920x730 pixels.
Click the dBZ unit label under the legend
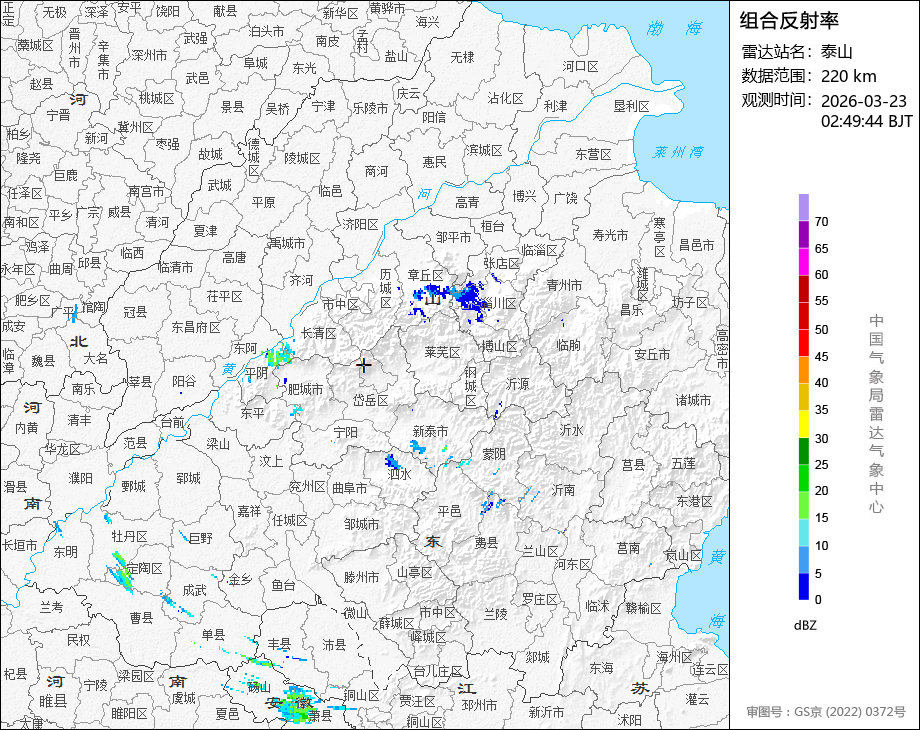click(x=805, y=625)
